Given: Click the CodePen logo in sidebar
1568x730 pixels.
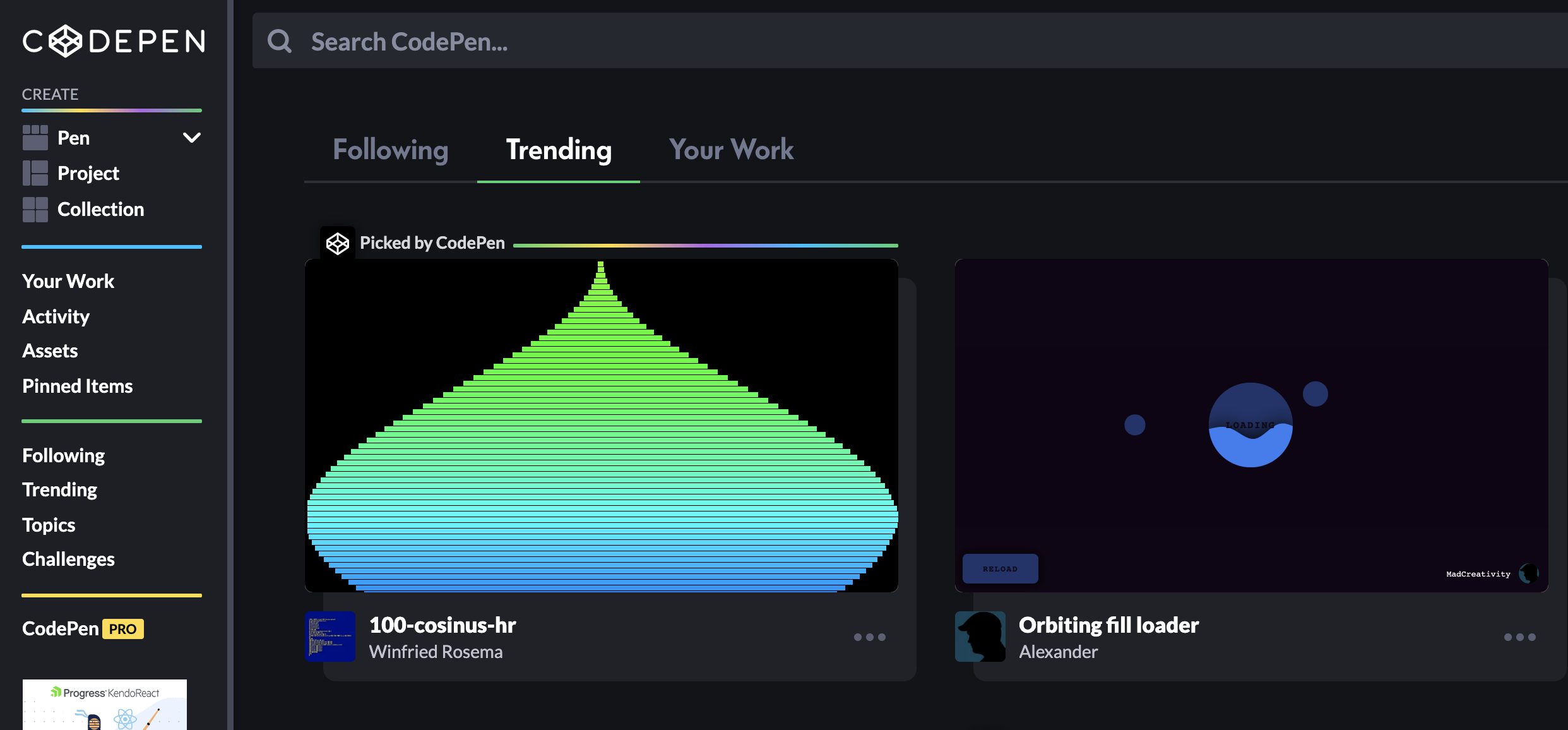Looking at the screenshot, I should pyautogui.click(x=114, y=41).
